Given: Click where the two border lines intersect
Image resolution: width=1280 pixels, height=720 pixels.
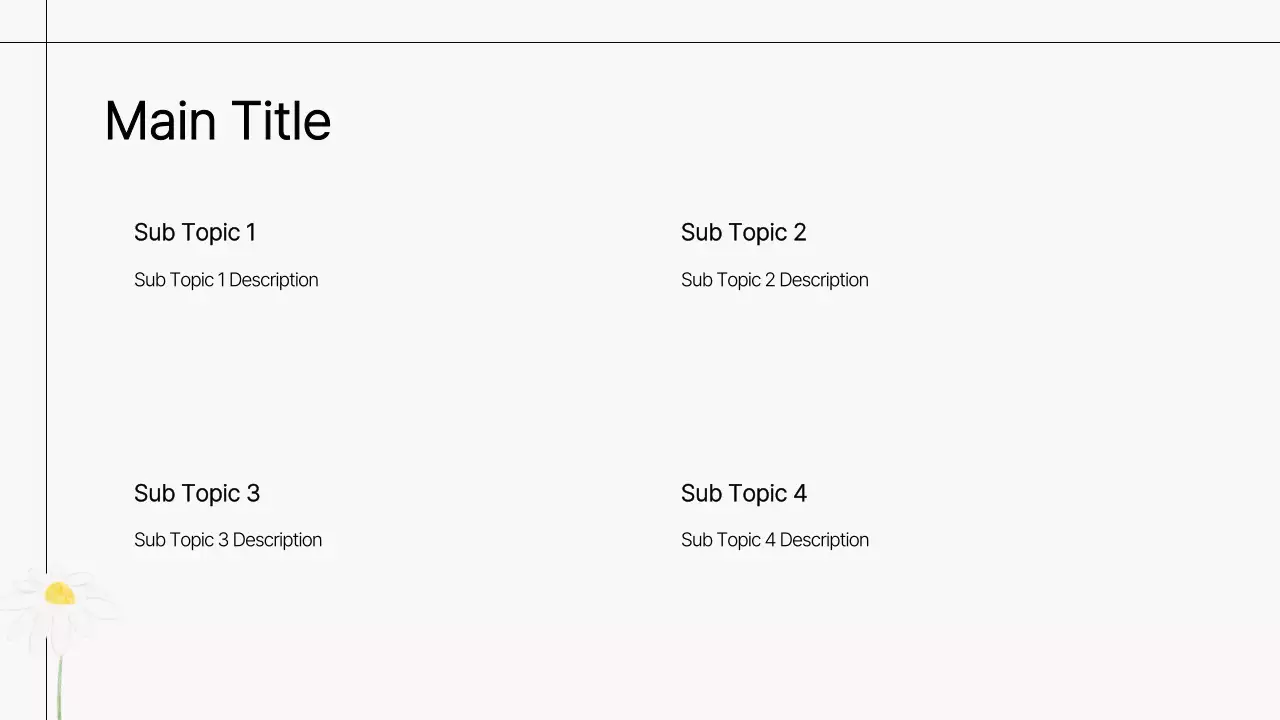Looking at the screenshot, I should click(46, 42).
